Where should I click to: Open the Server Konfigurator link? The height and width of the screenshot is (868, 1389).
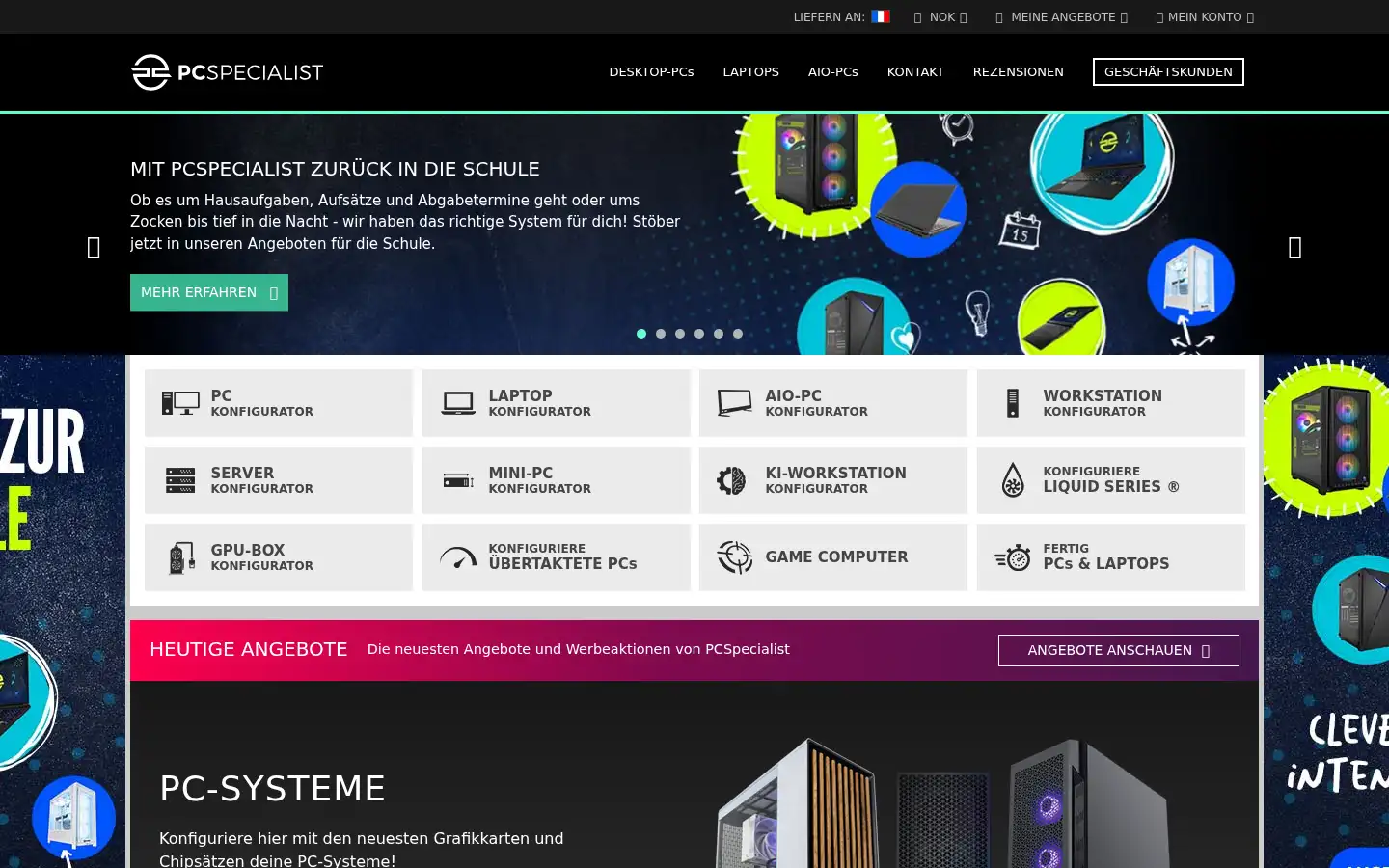tap(279, 480)
